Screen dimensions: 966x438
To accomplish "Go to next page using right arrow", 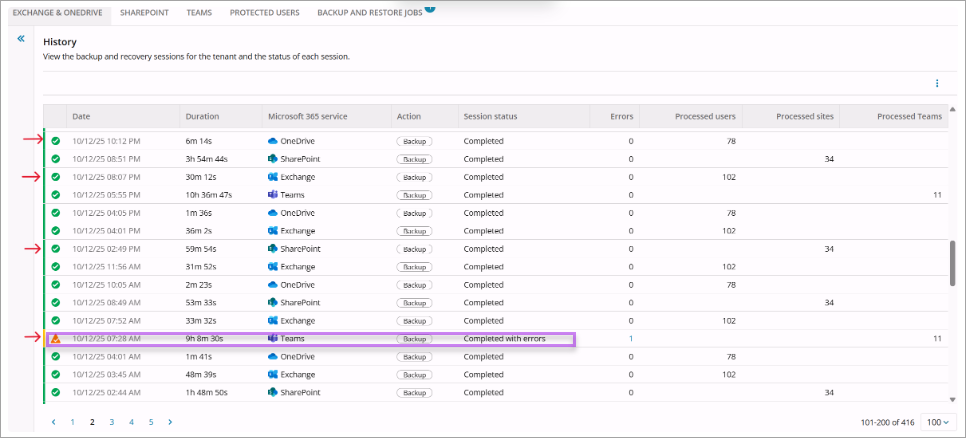I will coord(170,422).
